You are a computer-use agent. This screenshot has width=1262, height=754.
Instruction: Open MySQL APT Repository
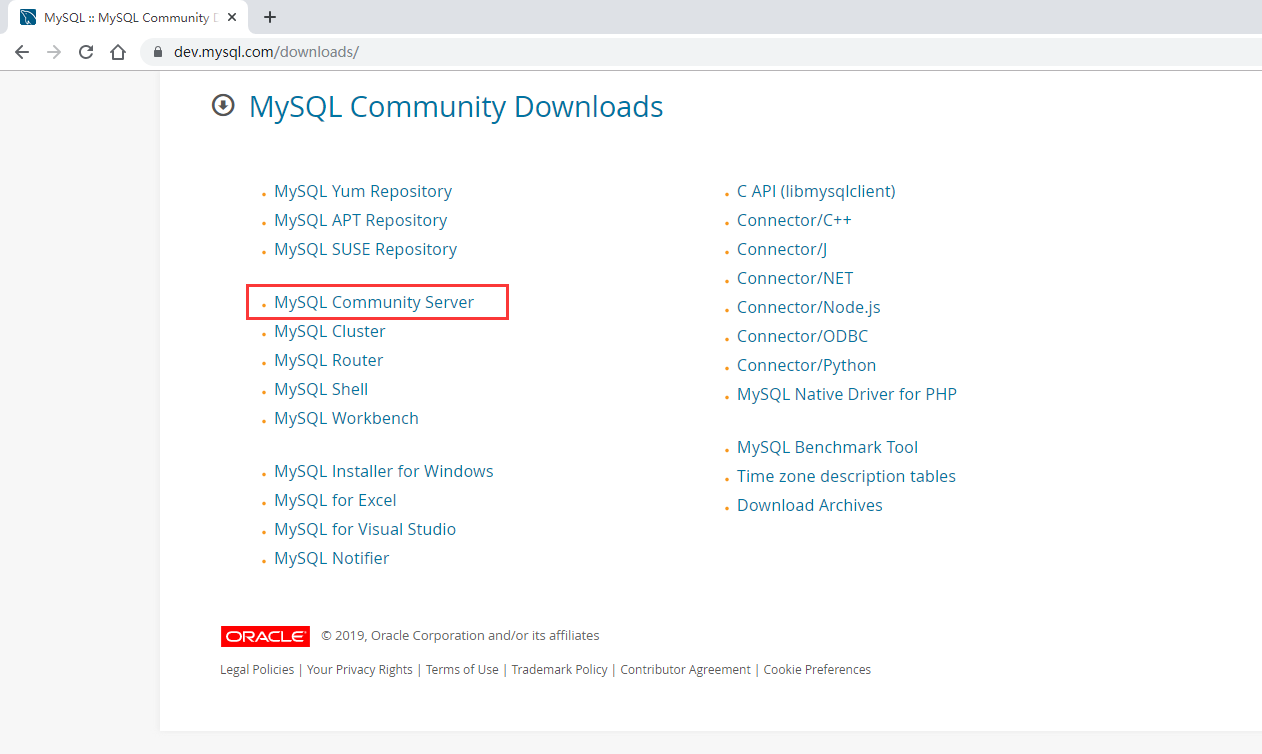pyautogui.click(x=361, y=220)
